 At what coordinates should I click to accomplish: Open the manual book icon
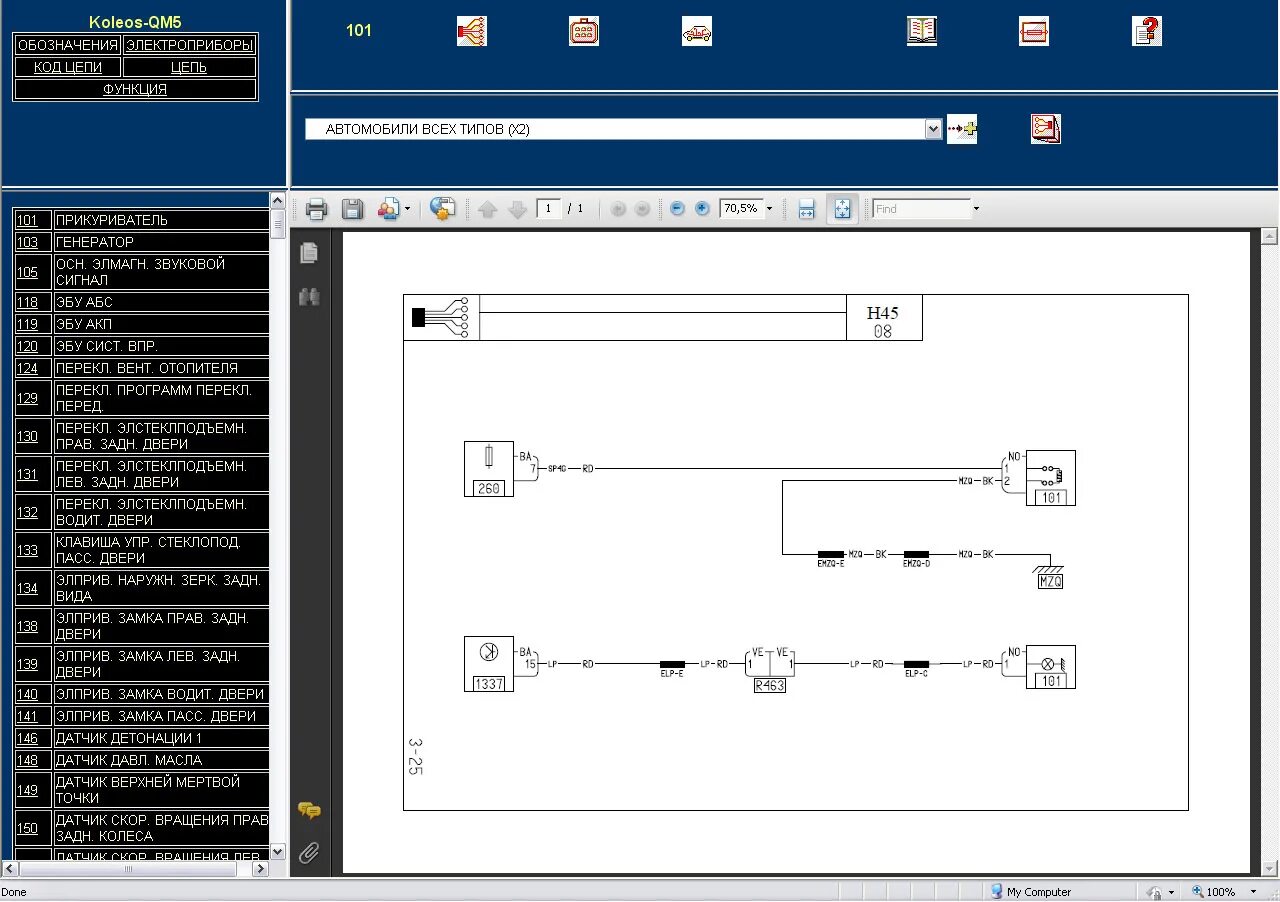tap(922, 31)
